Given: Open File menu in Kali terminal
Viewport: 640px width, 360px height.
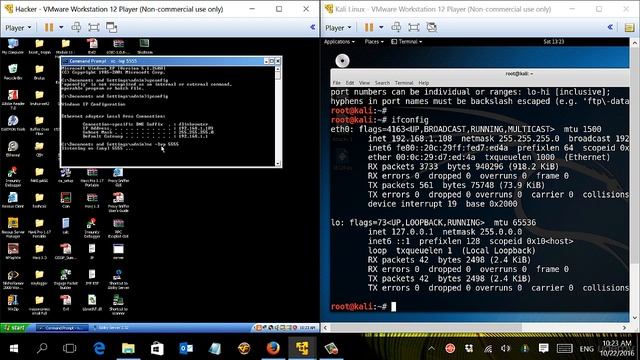Looking at the screenshot, I should point(337,83).
